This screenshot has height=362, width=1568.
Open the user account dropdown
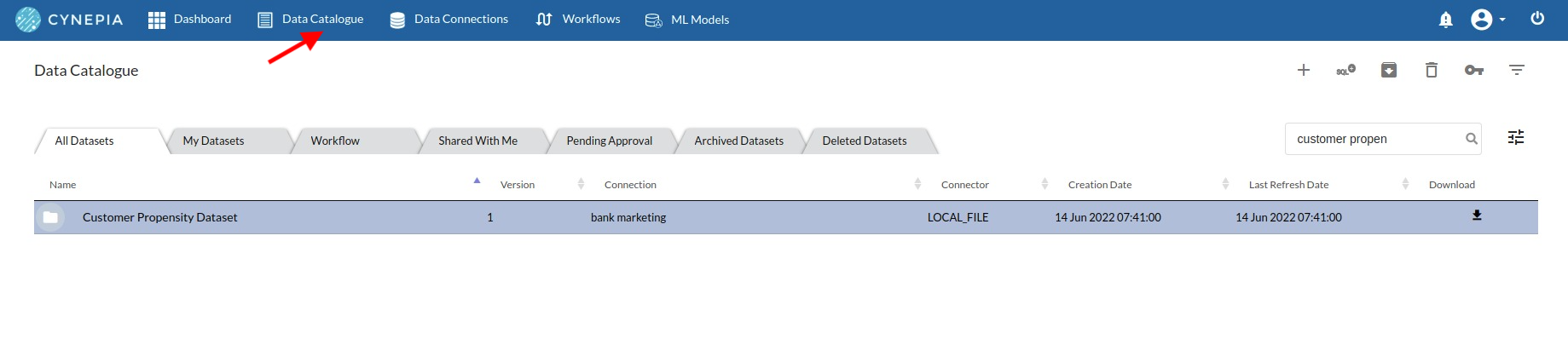pyautogui.click(x=1488, y=19)
